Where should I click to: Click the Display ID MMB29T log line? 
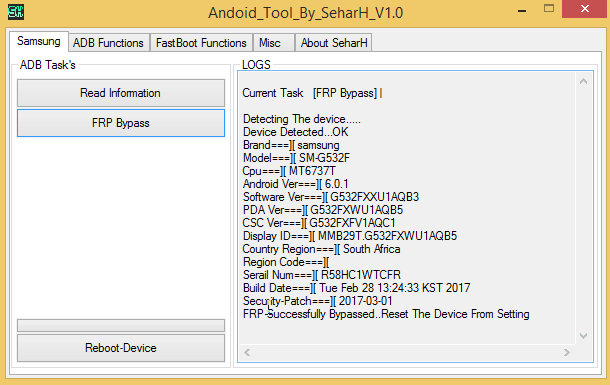(x=350, y=236)
